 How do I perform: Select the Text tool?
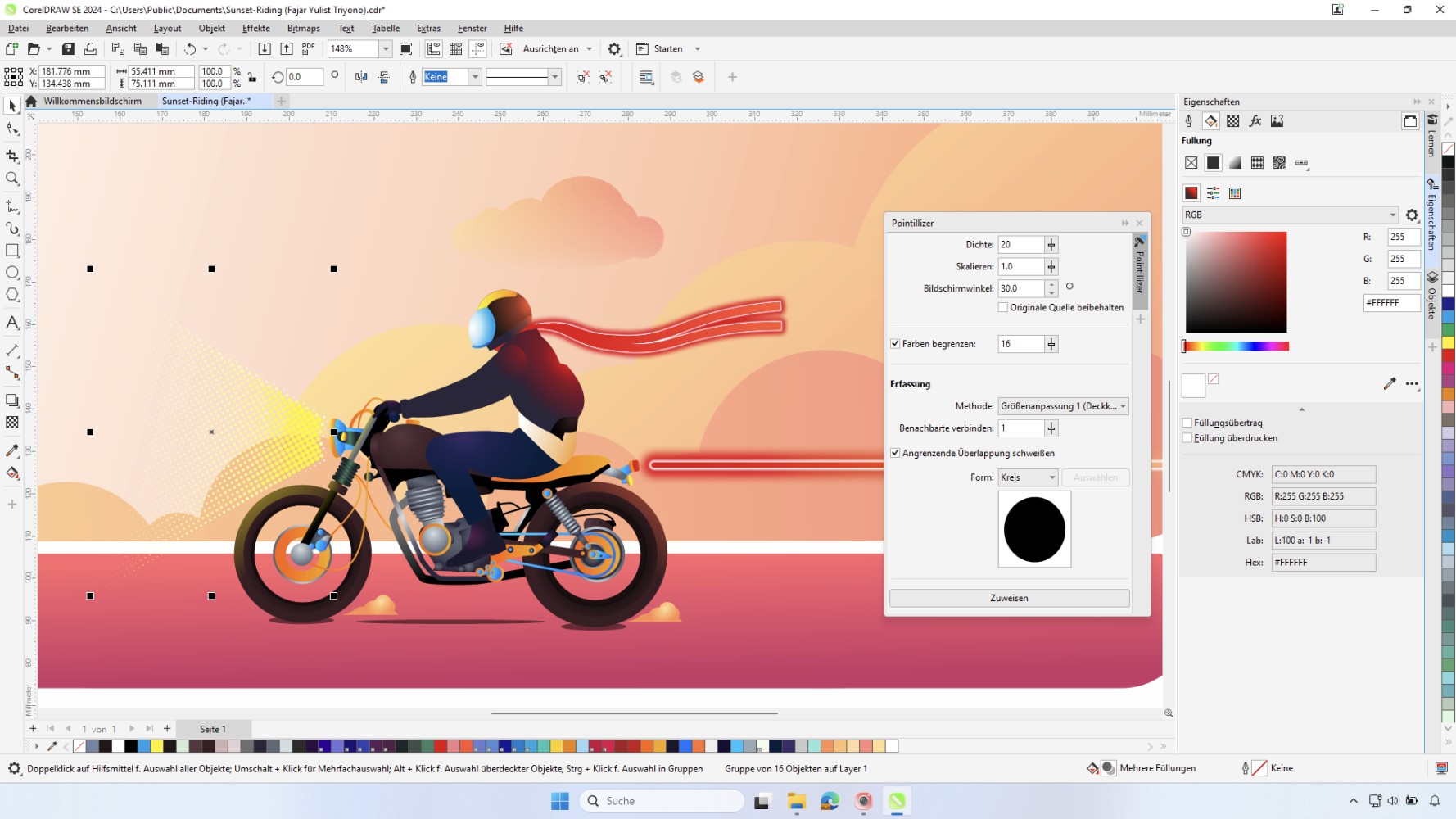[12, 323]
